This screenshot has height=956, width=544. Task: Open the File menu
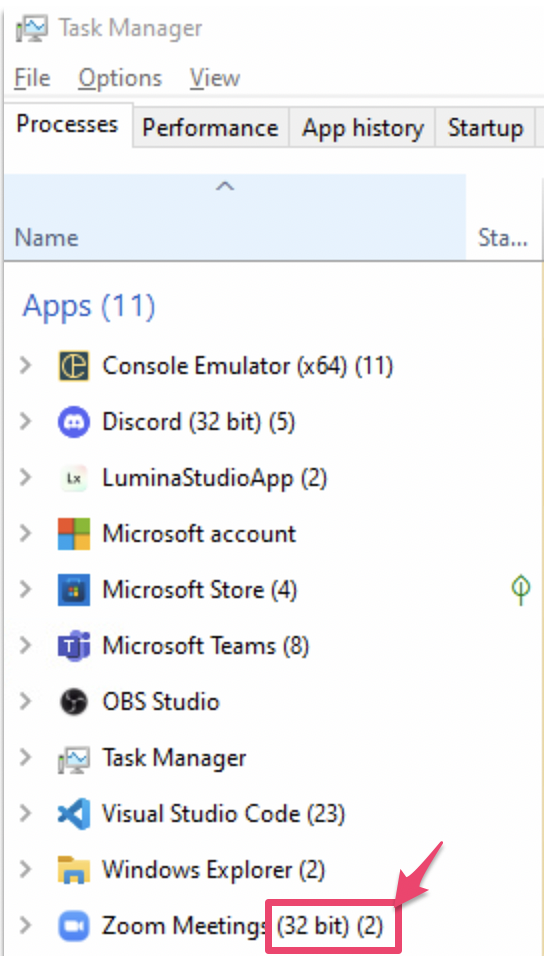click(32, 78)
